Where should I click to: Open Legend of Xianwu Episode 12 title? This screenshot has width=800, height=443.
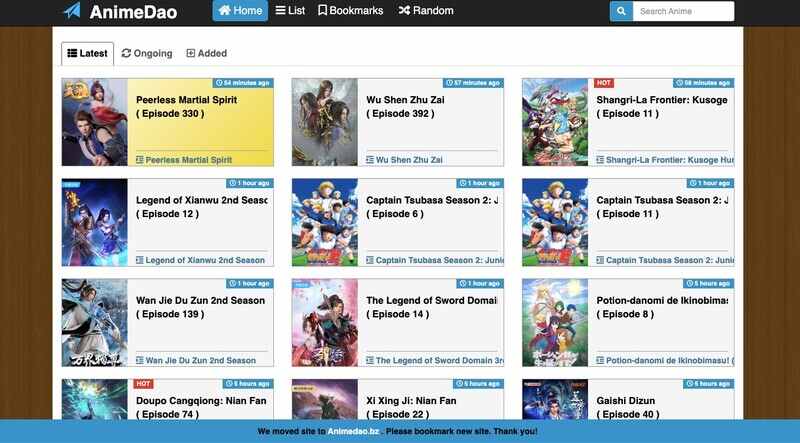pyautogui.click(x=202, y=207)
